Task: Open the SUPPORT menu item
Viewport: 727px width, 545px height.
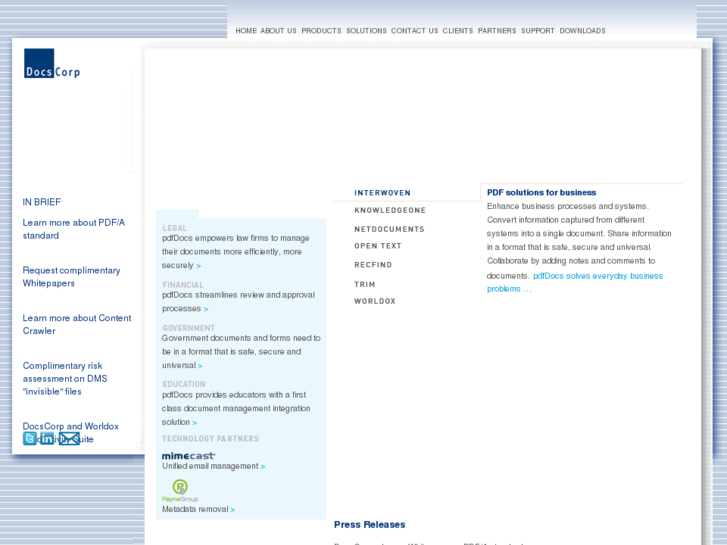Action: (x=538, y=31)
